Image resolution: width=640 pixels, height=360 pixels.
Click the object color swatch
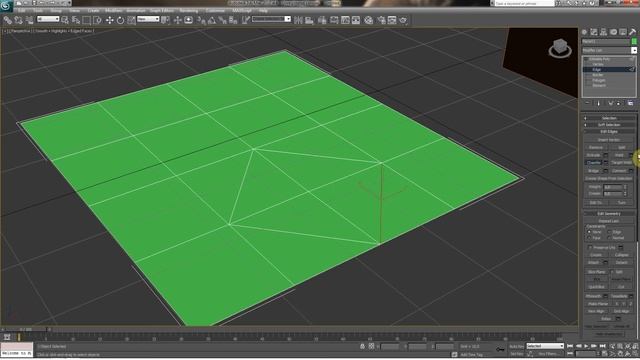pos(634,41)
